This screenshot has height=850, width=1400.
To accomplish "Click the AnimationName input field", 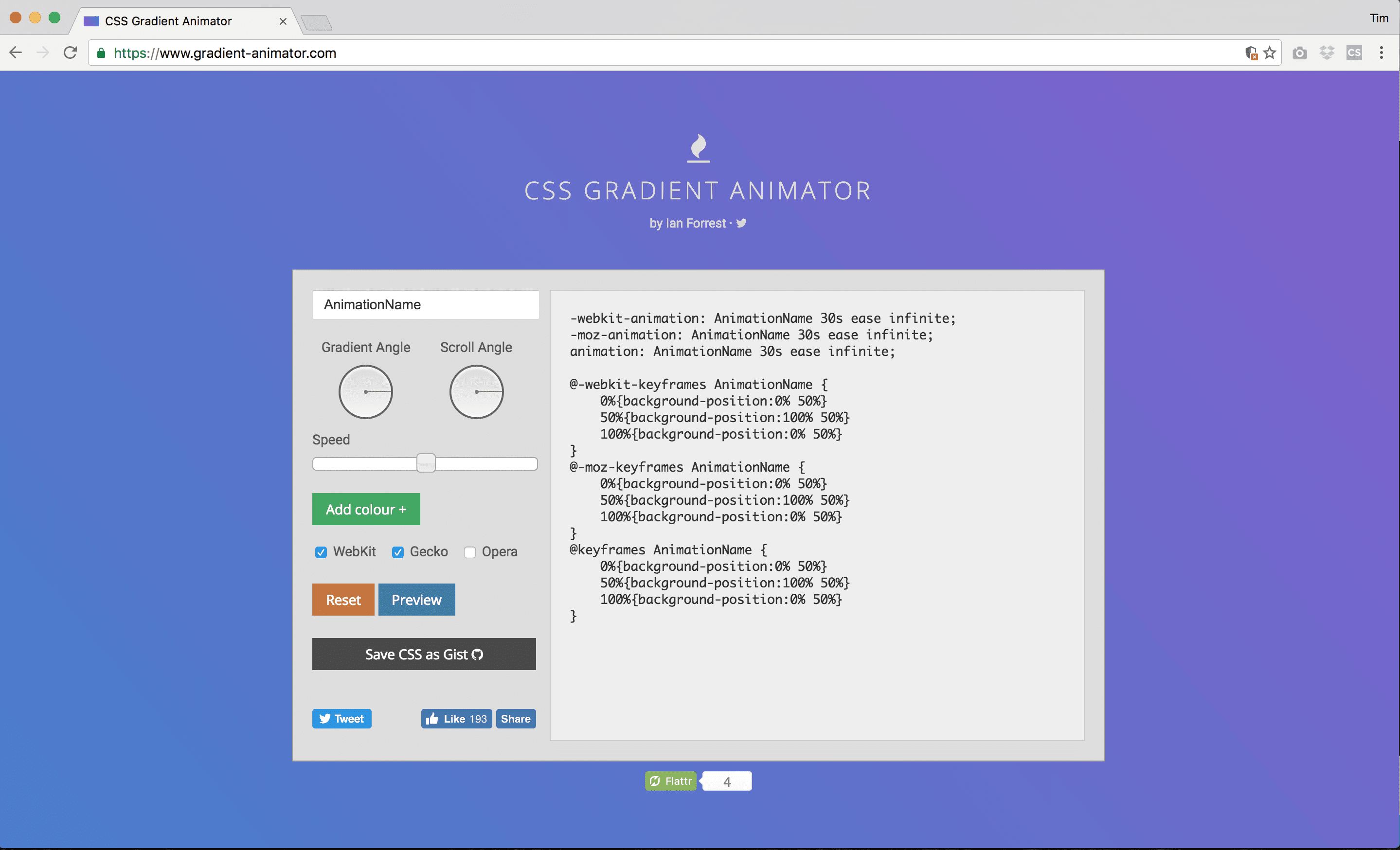I will tap(425, 304).
